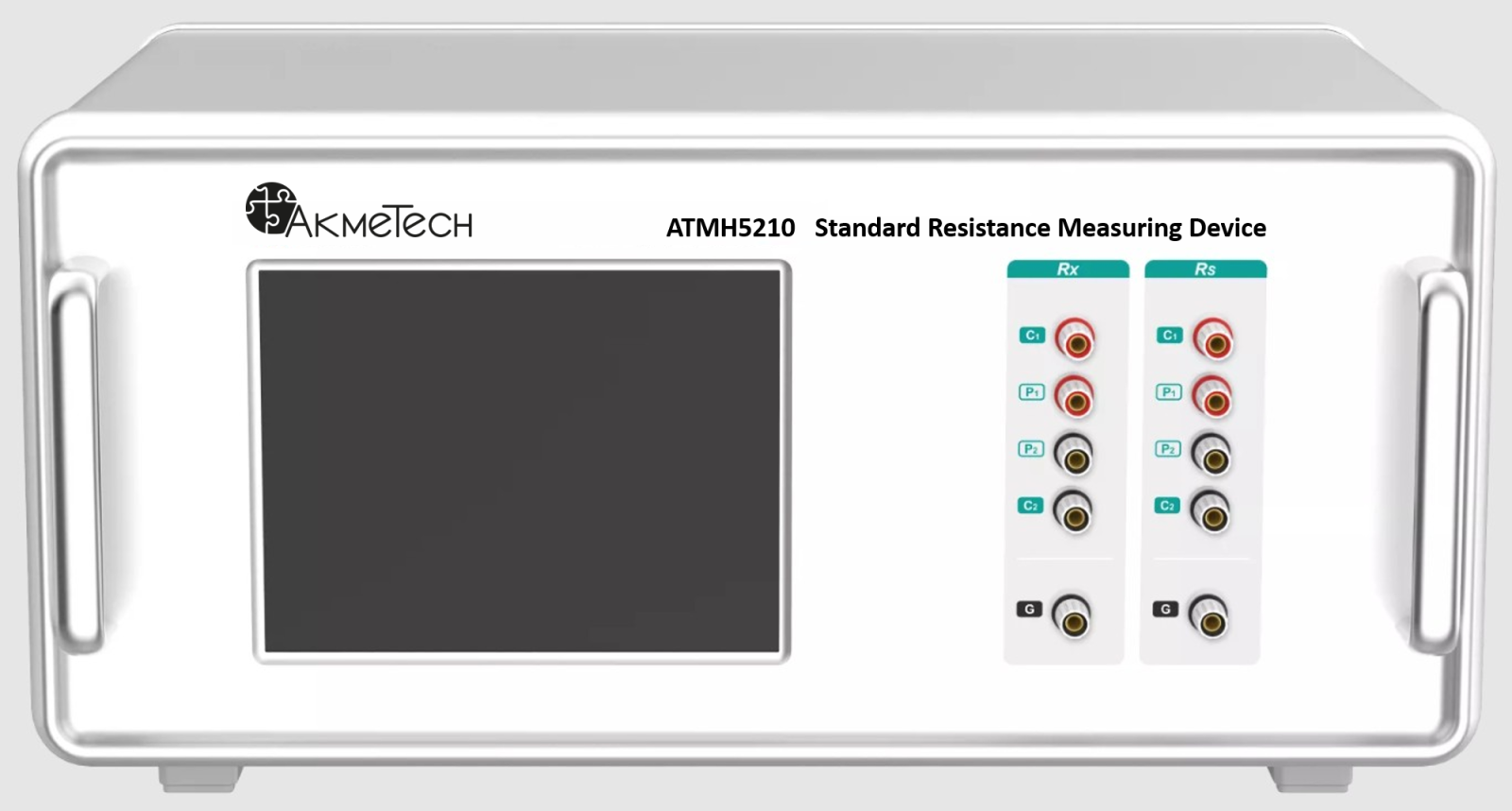Click the red C1 terminal on Rs panel
The height and width of the screenshot is (811, 1512).
(x=1212, y=338)
